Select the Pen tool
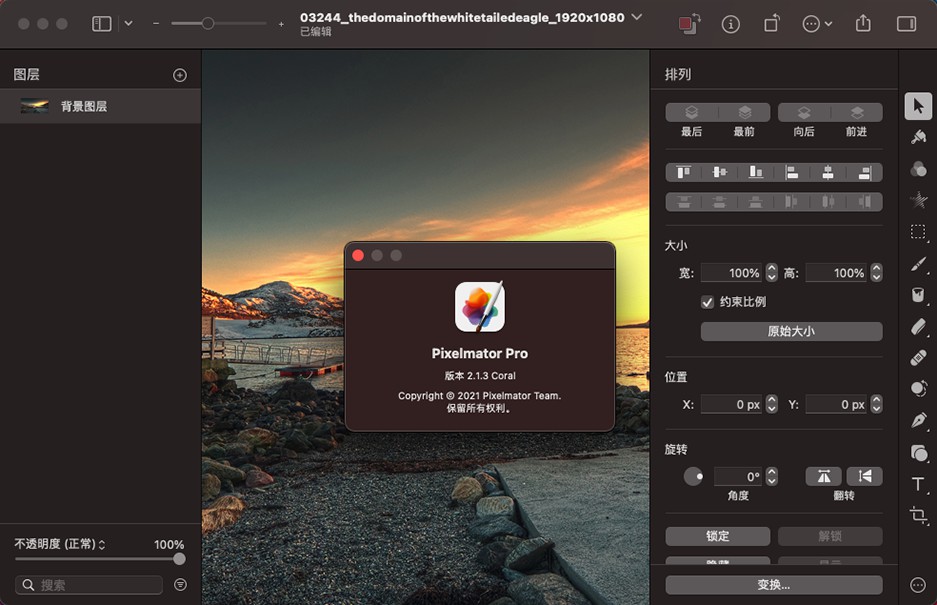937x605 pixels. (x=918, y=420)
